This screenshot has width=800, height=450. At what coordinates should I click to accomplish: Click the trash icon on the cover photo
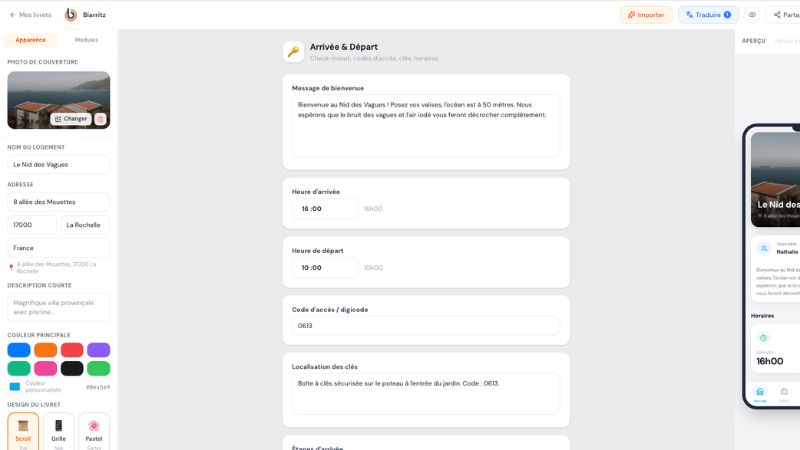(101, 119)
